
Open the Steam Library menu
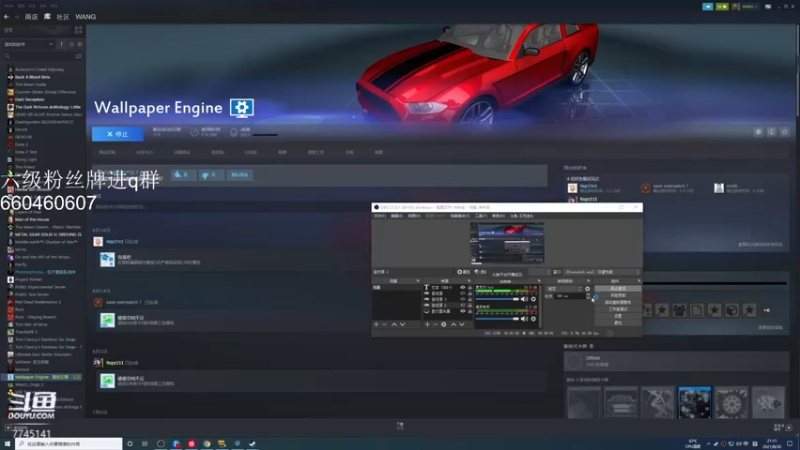pos(47,17)
